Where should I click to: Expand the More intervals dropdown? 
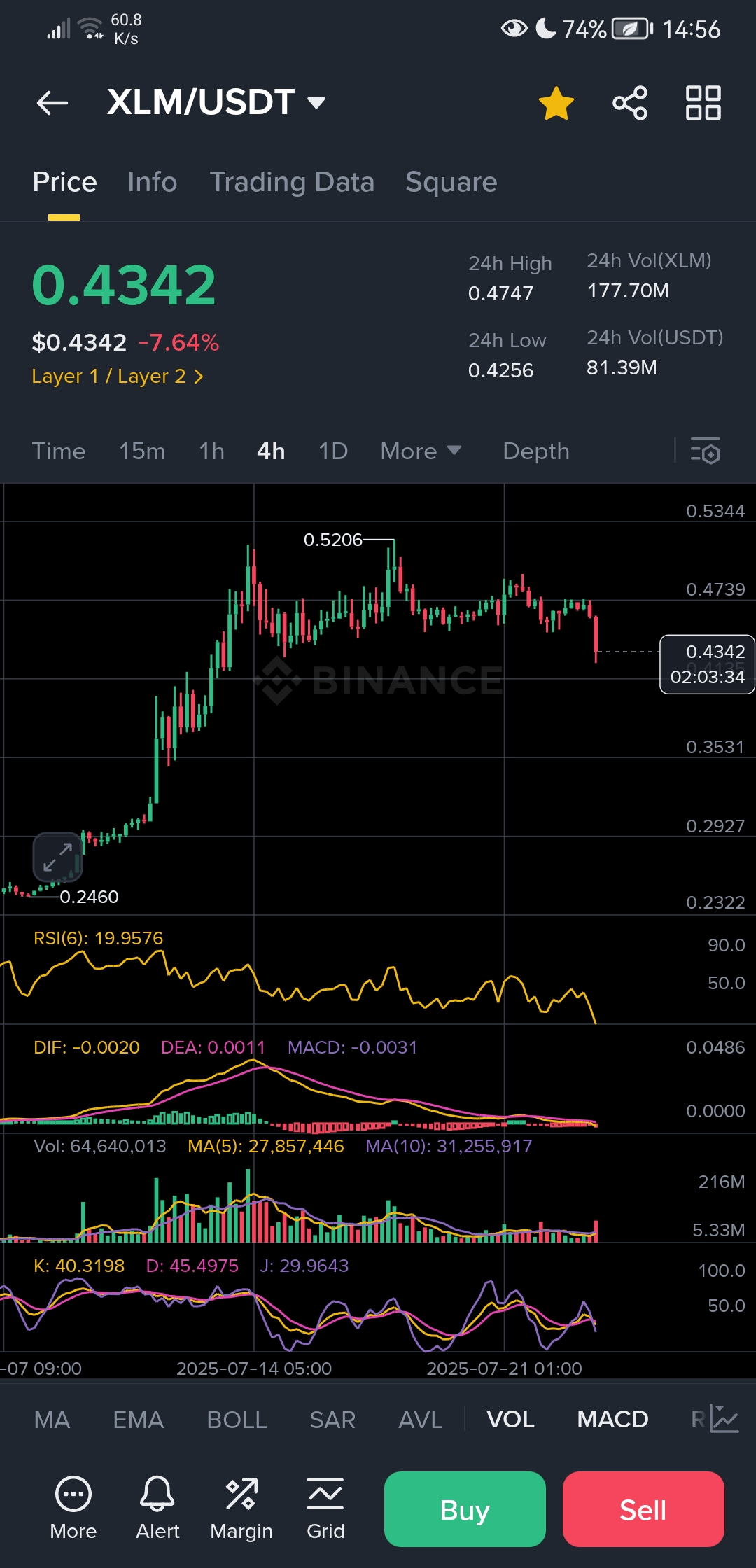421,451
